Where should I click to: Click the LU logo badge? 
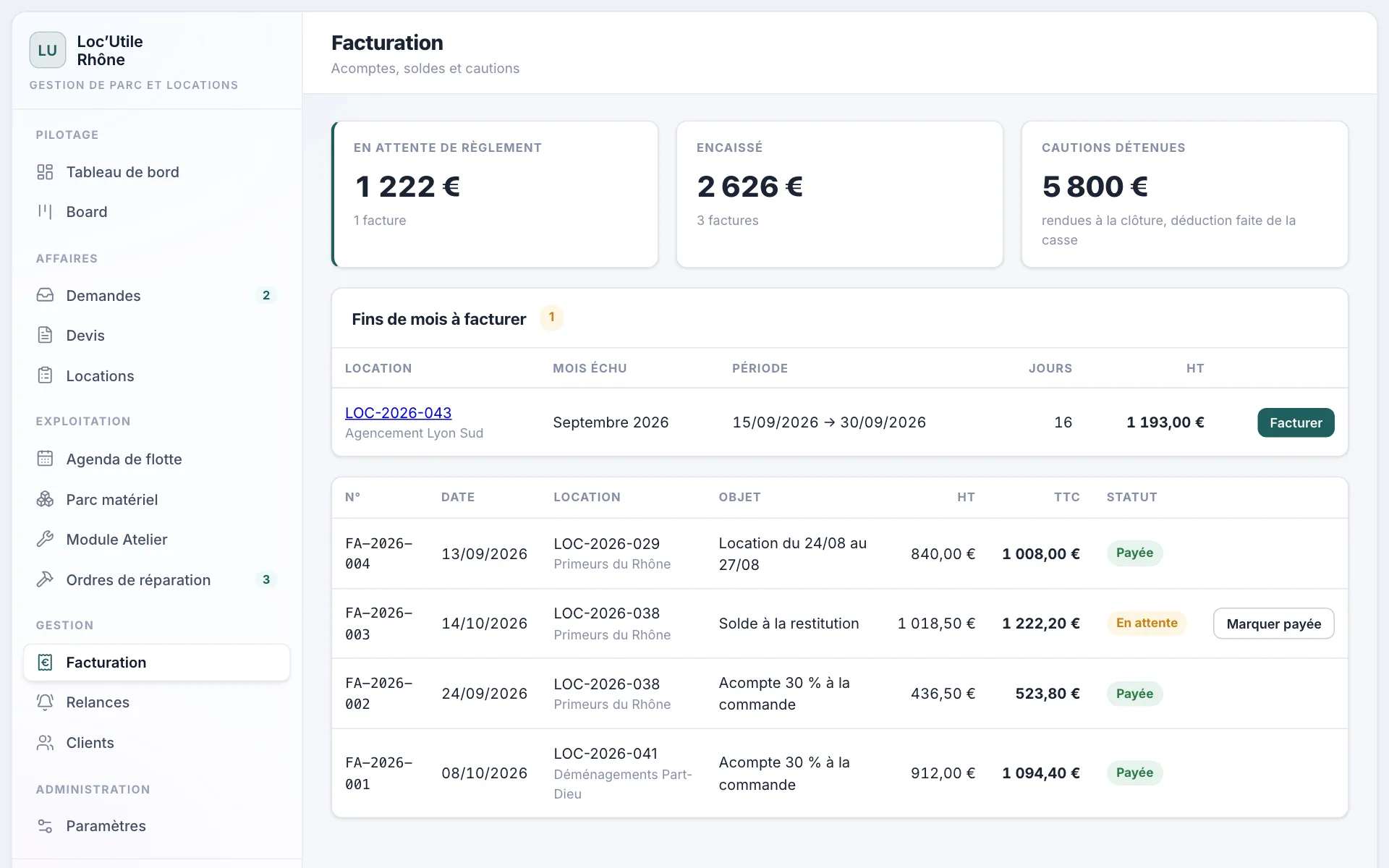[x=48, y=50]
